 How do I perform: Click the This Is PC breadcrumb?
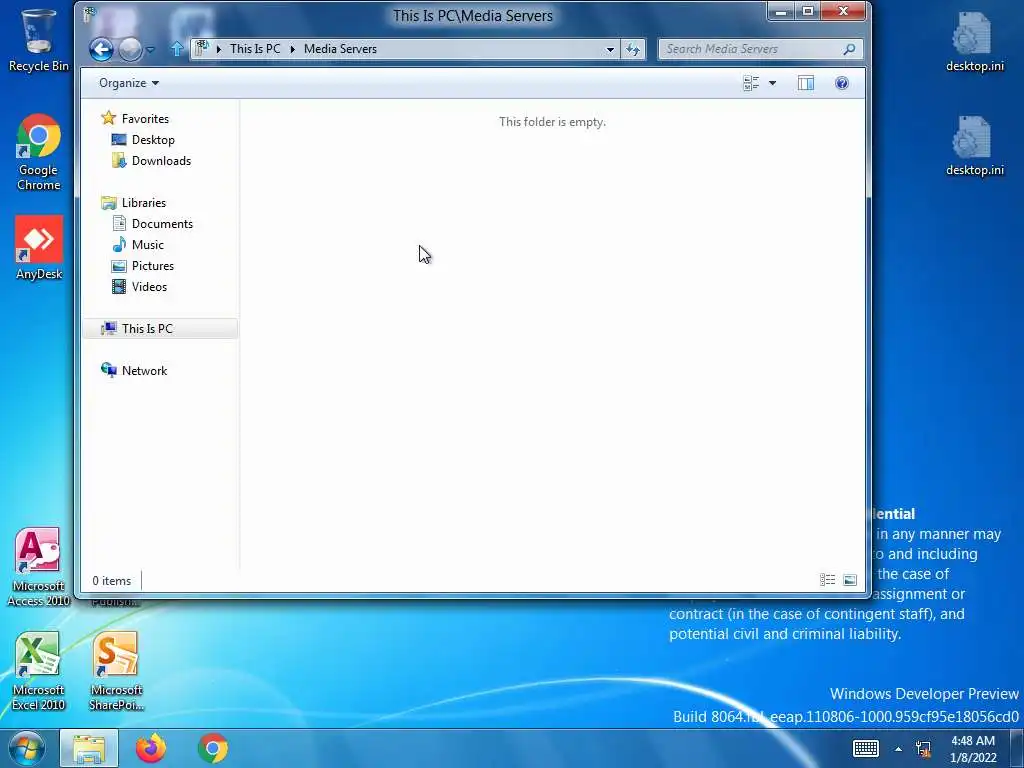tap(255, 49)
